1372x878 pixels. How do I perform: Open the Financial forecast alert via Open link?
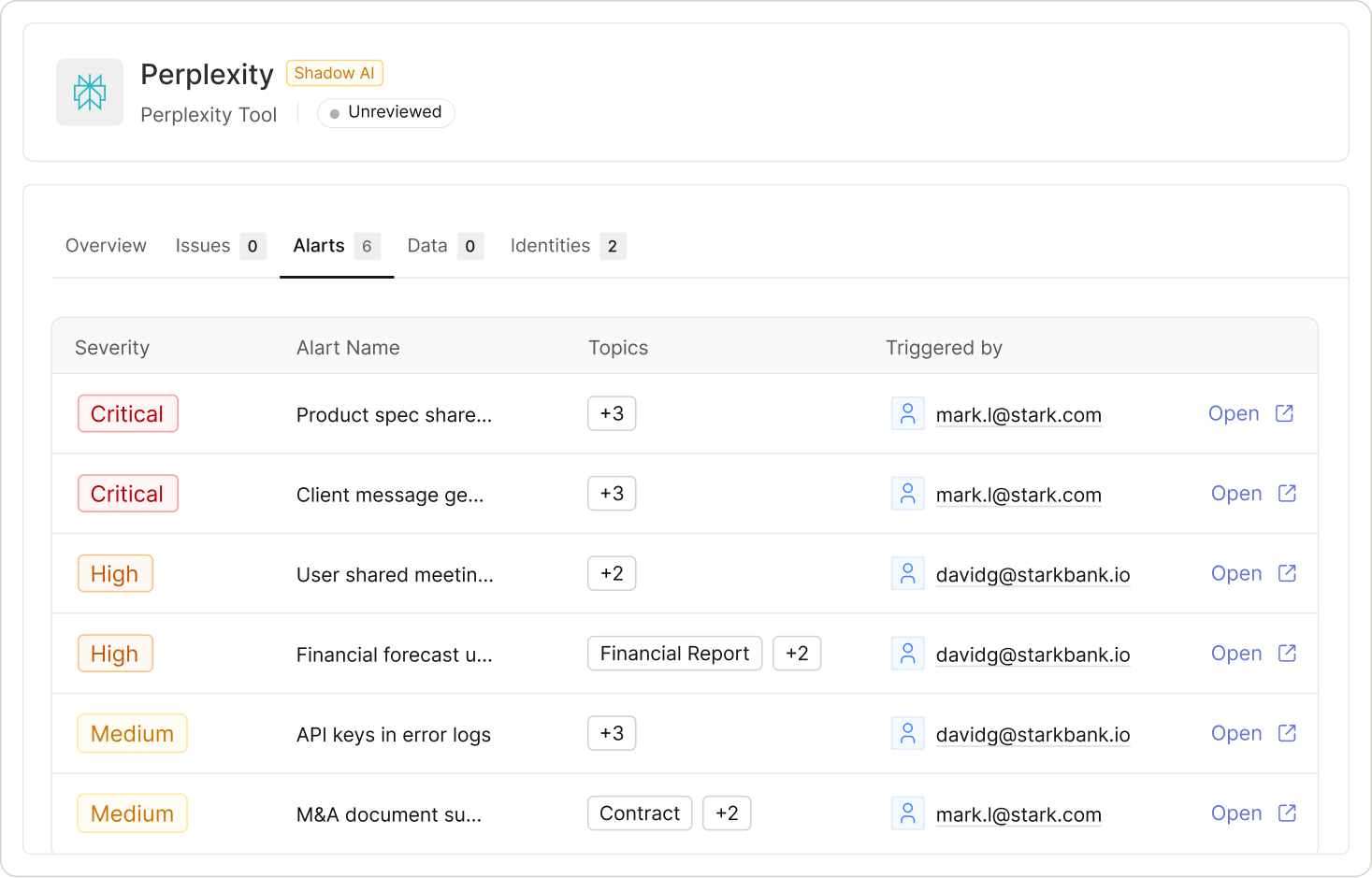click(1236, 654)
